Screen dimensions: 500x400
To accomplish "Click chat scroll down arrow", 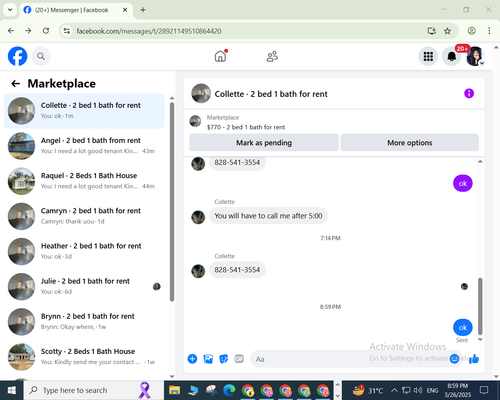I will tap(480, 339).
